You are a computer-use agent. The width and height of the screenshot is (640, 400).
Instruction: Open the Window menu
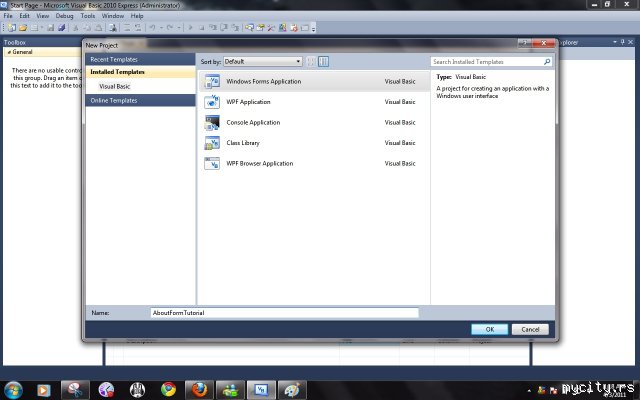[113, 16]
